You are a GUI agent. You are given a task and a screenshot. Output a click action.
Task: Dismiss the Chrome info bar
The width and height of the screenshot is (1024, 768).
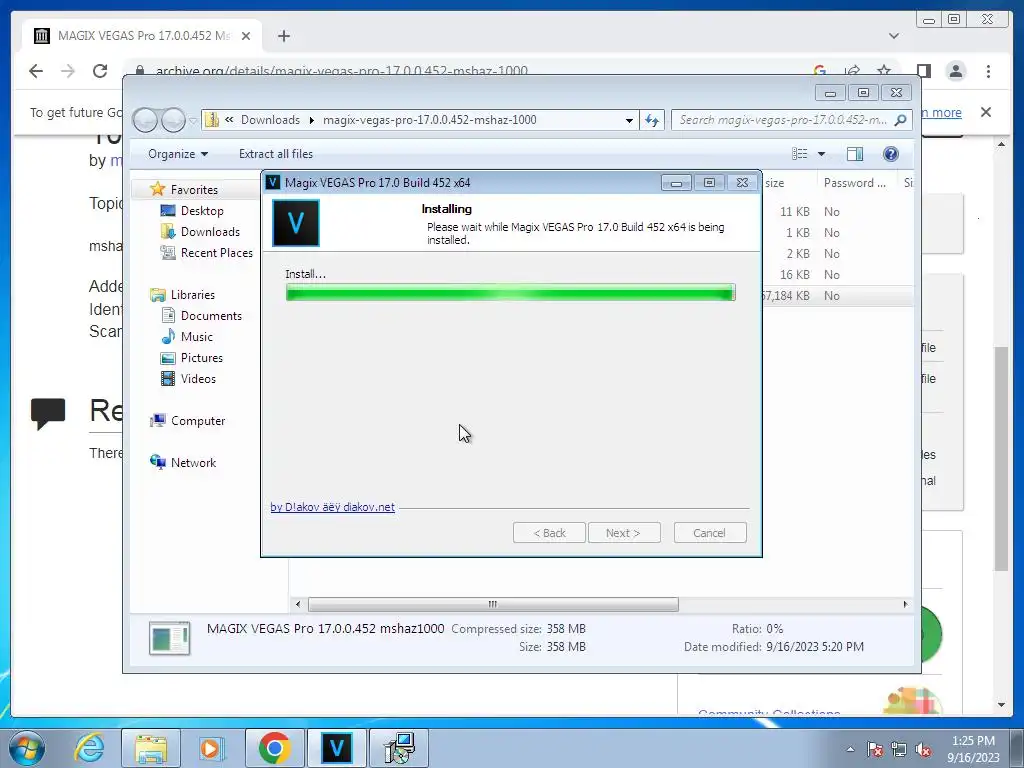pyautogui.click(x=986, y=112)
